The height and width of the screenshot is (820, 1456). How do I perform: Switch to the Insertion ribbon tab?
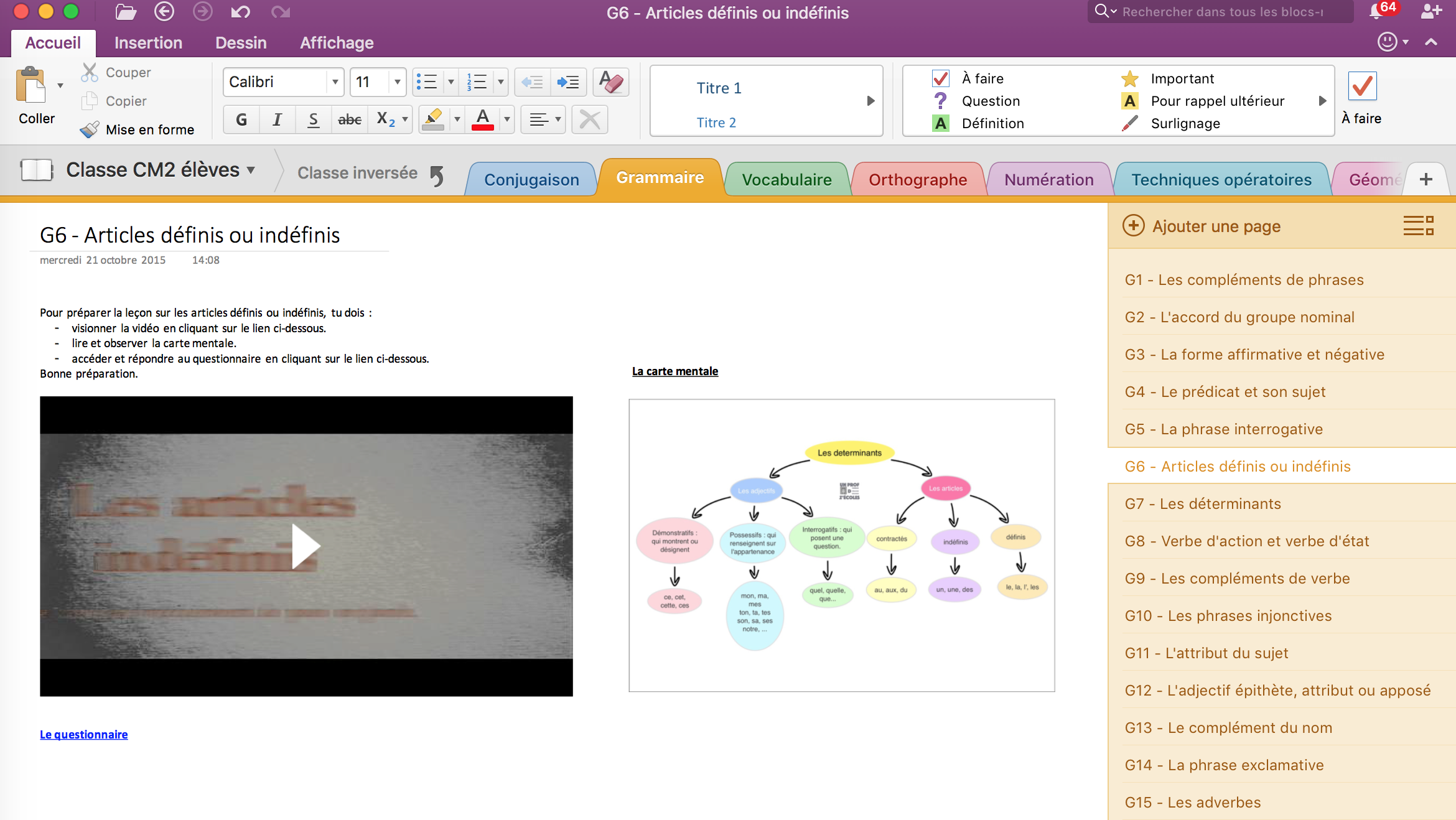tap(148, 43)
